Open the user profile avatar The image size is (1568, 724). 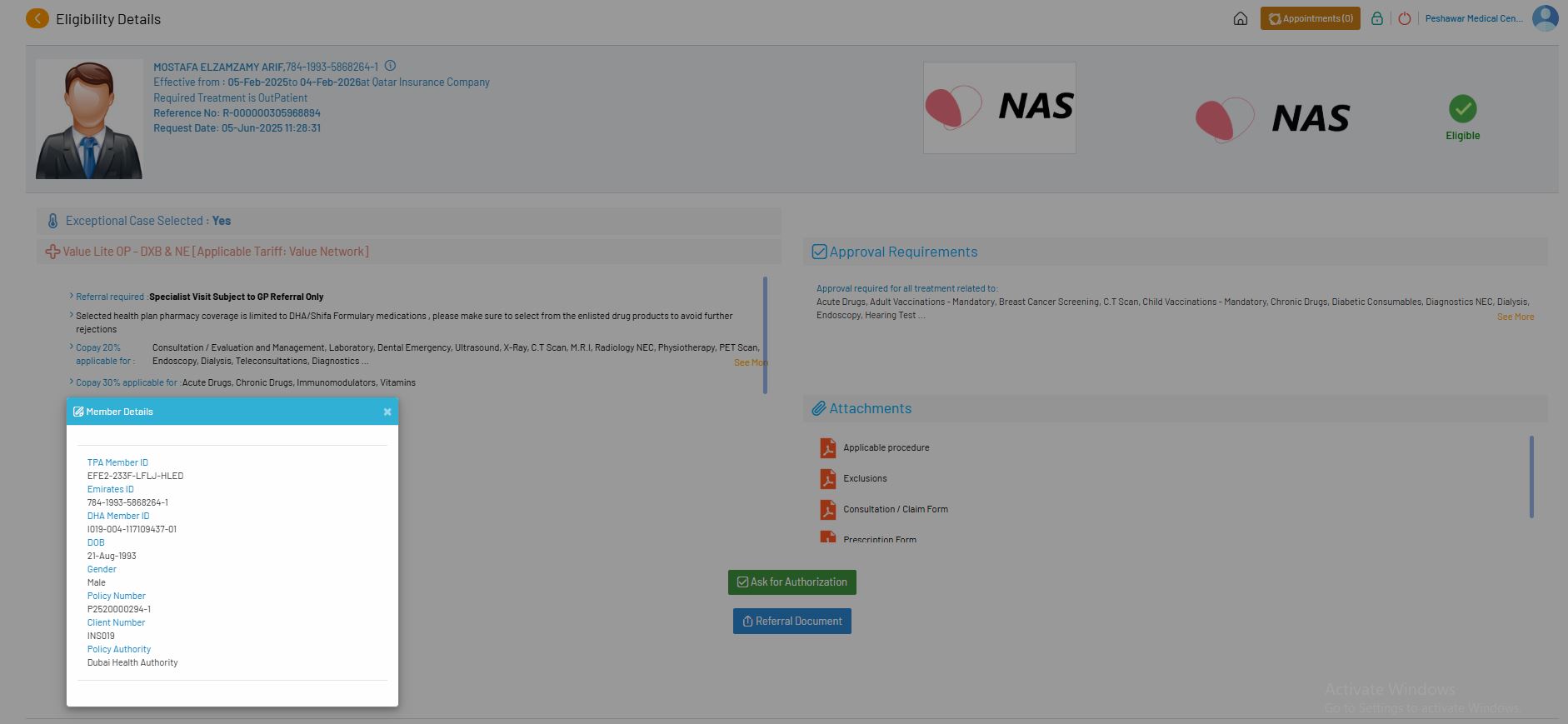(x=1546, y=18)
